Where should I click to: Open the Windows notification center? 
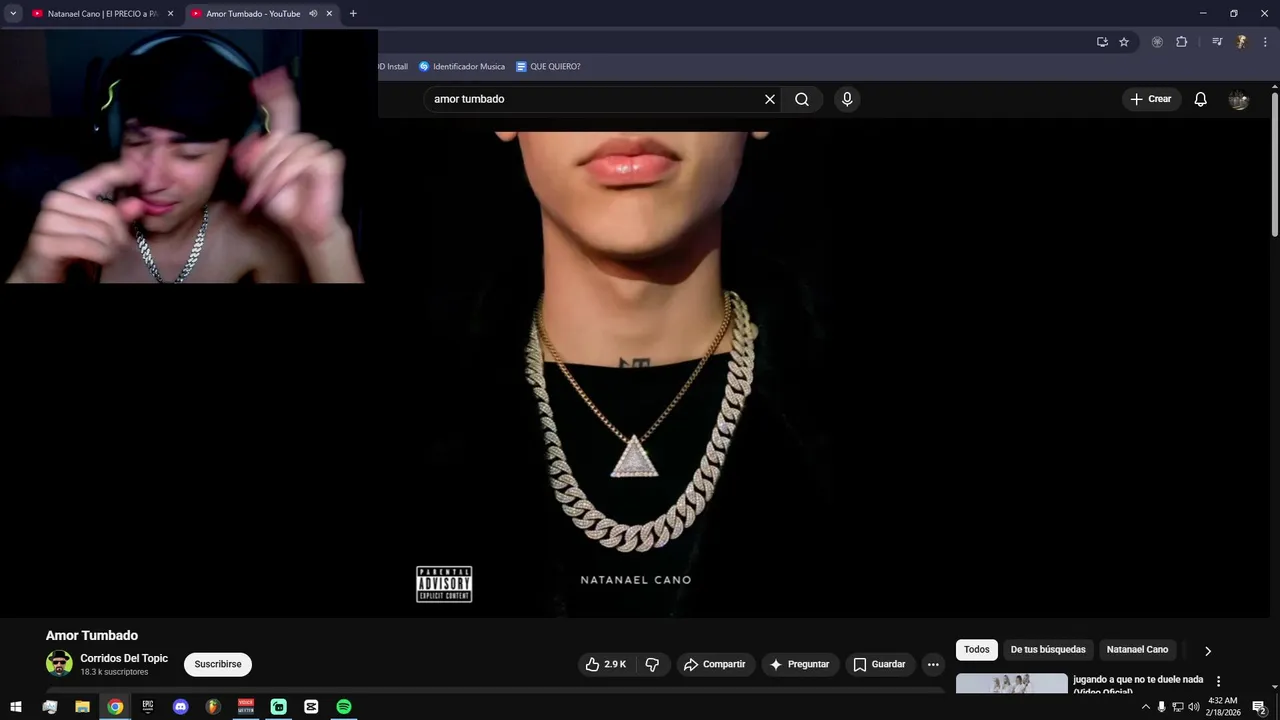[1259, 707]
